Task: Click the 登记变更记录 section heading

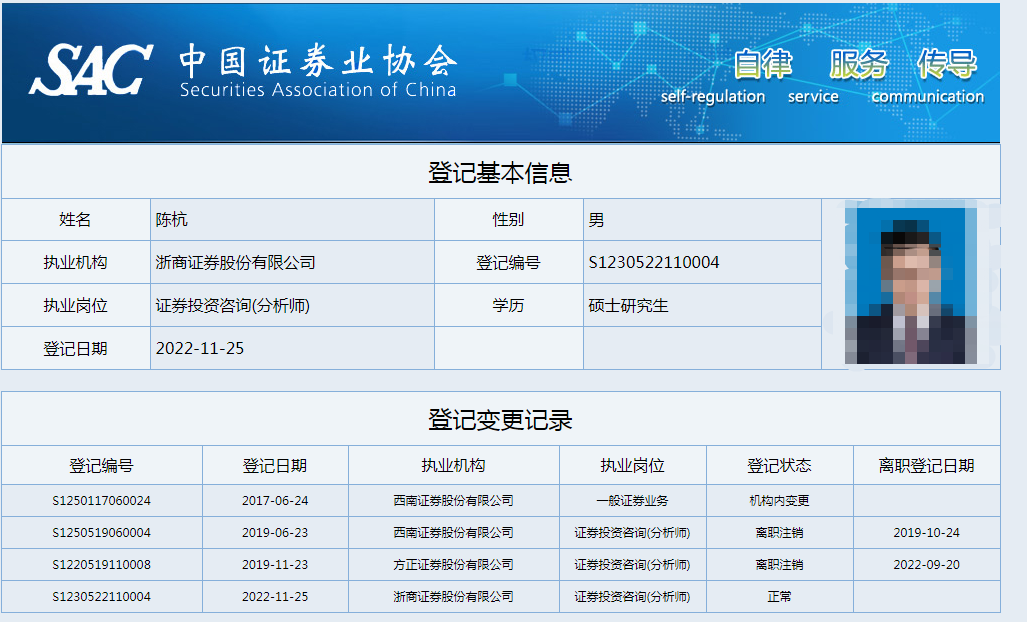Action: [500, 420]
